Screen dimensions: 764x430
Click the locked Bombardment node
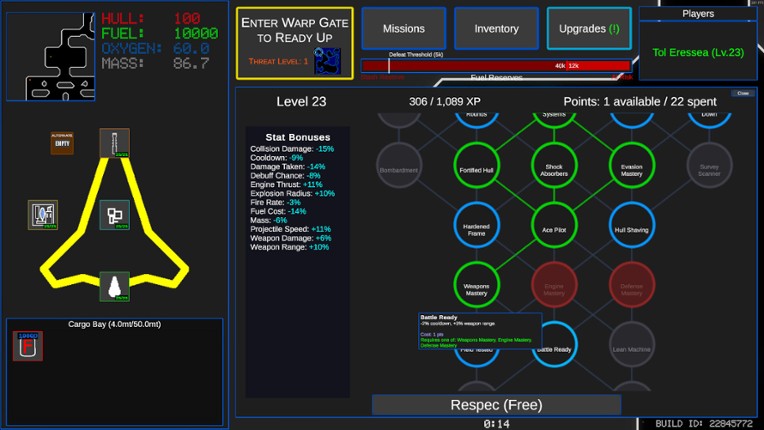tap(399, 166)
